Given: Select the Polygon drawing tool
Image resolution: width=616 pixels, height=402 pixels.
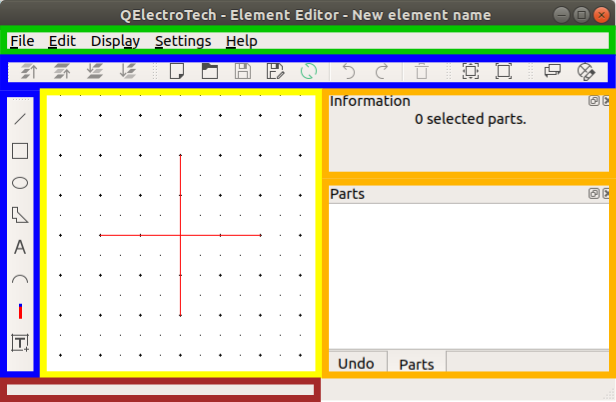Looking at the screenshot, I should [19, 215].
